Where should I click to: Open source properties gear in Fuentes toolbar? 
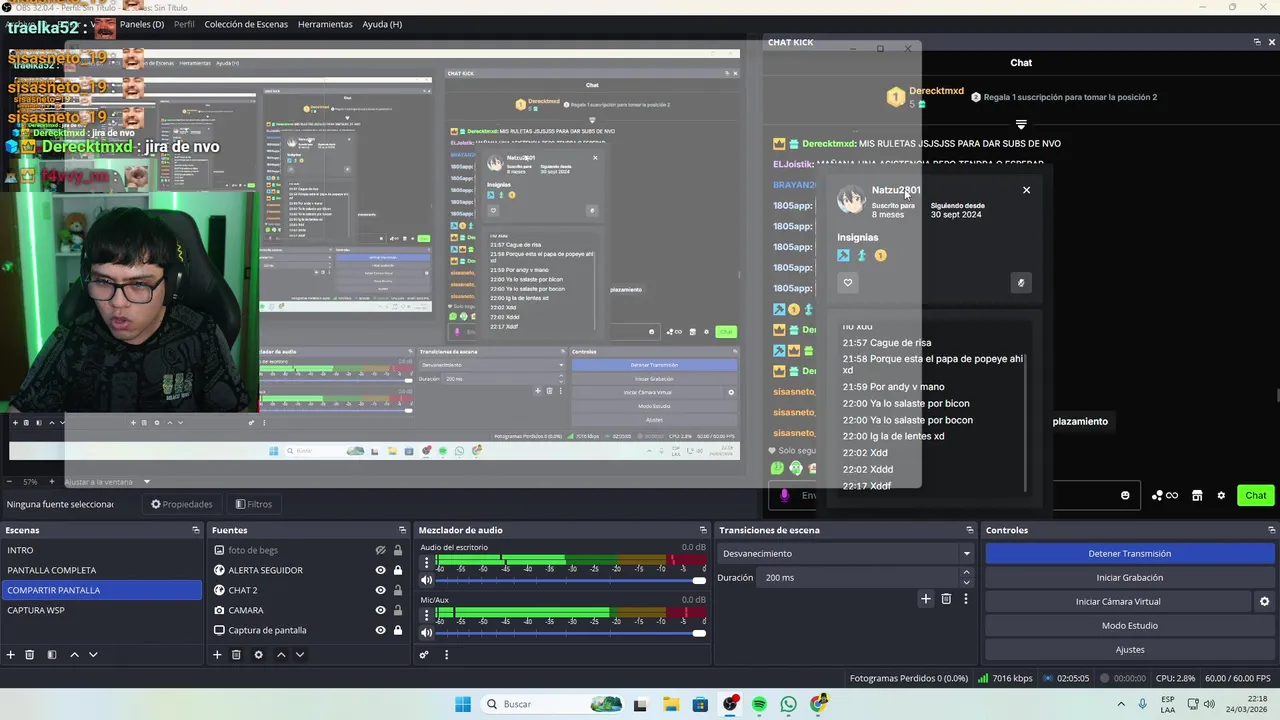tap(258, 655)
